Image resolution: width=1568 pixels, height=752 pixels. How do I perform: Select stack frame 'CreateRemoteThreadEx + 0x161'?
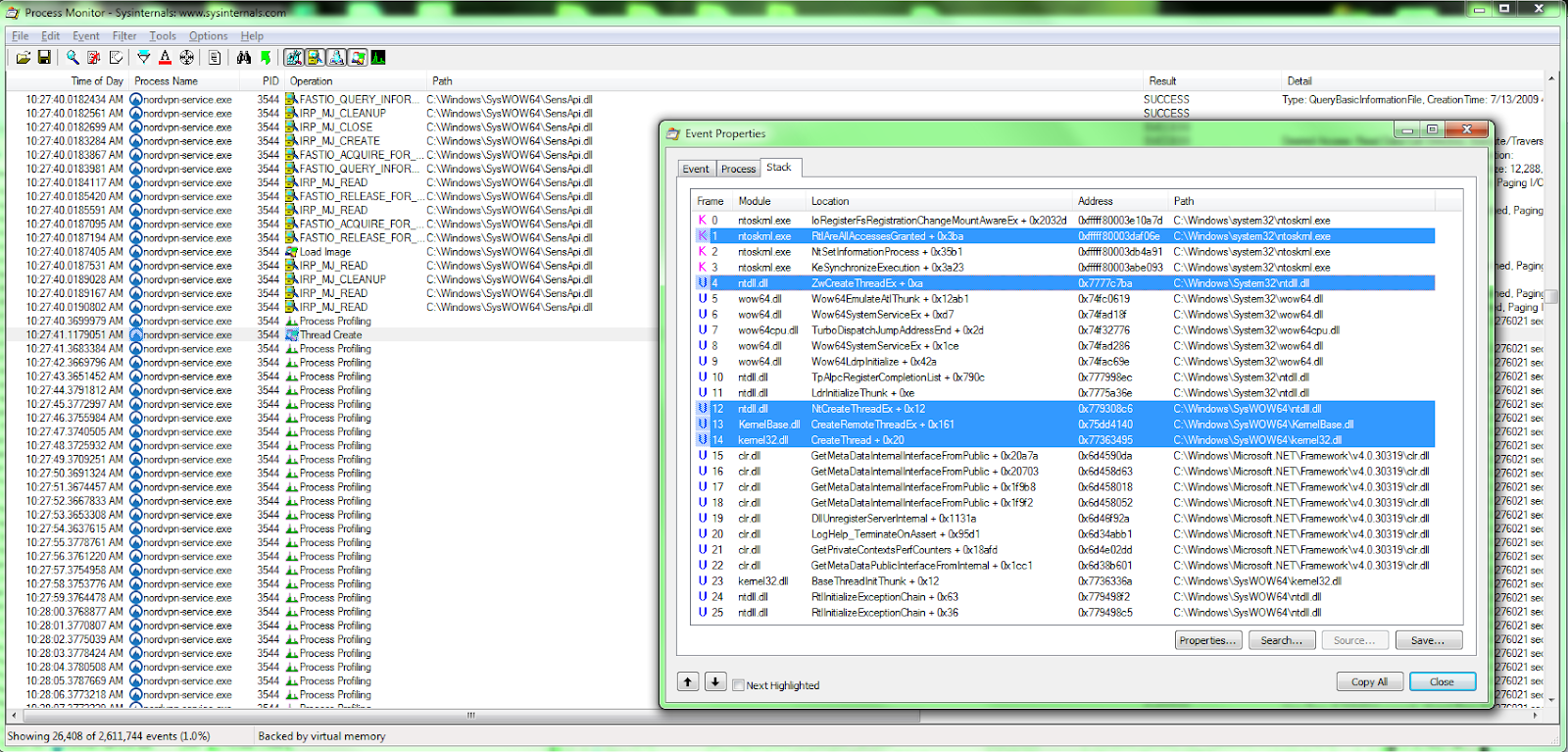[x=1064, y=425]
